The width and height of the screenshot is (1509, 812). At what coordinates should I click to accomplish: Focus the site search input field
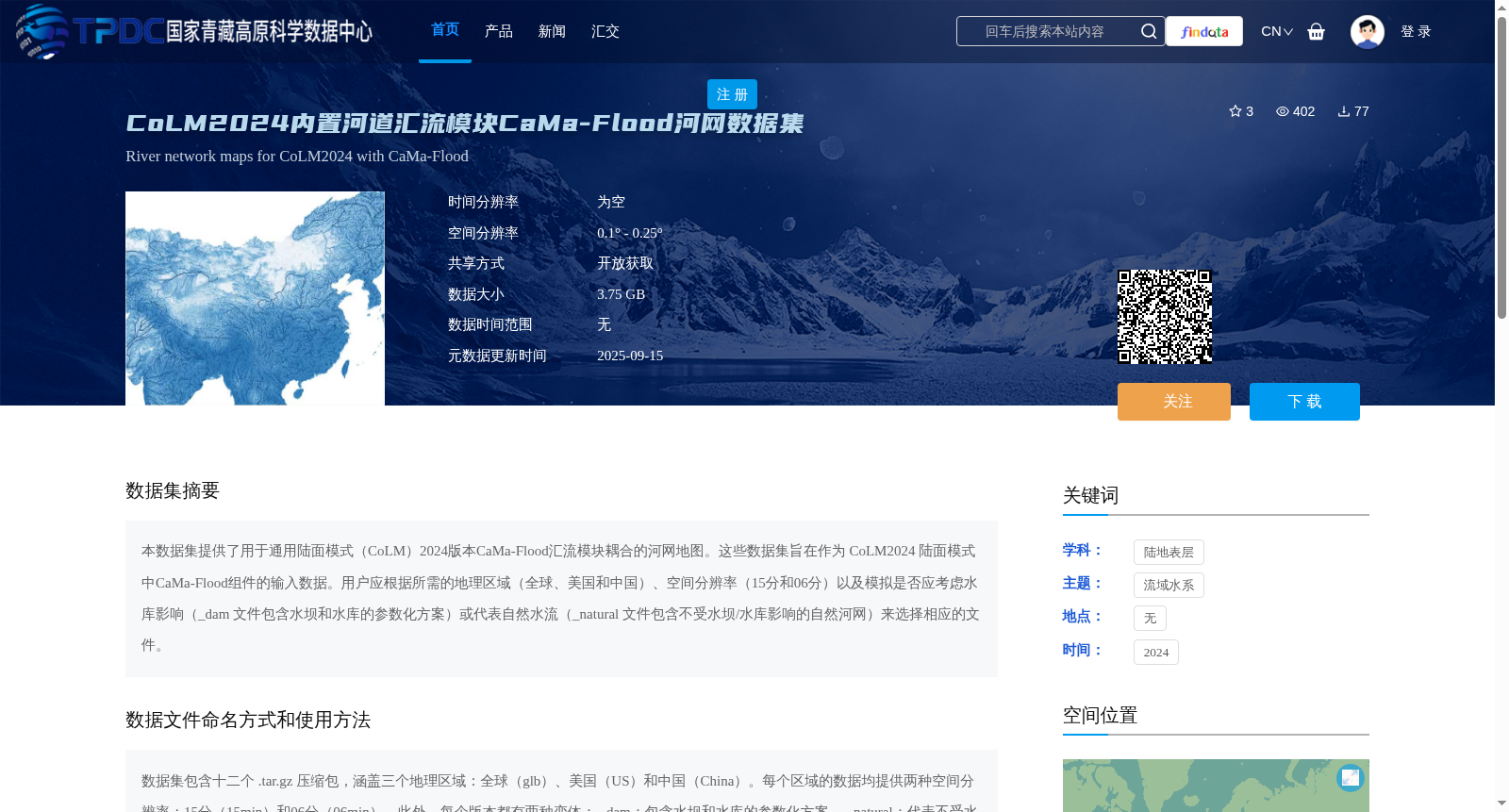[1045, 31]
